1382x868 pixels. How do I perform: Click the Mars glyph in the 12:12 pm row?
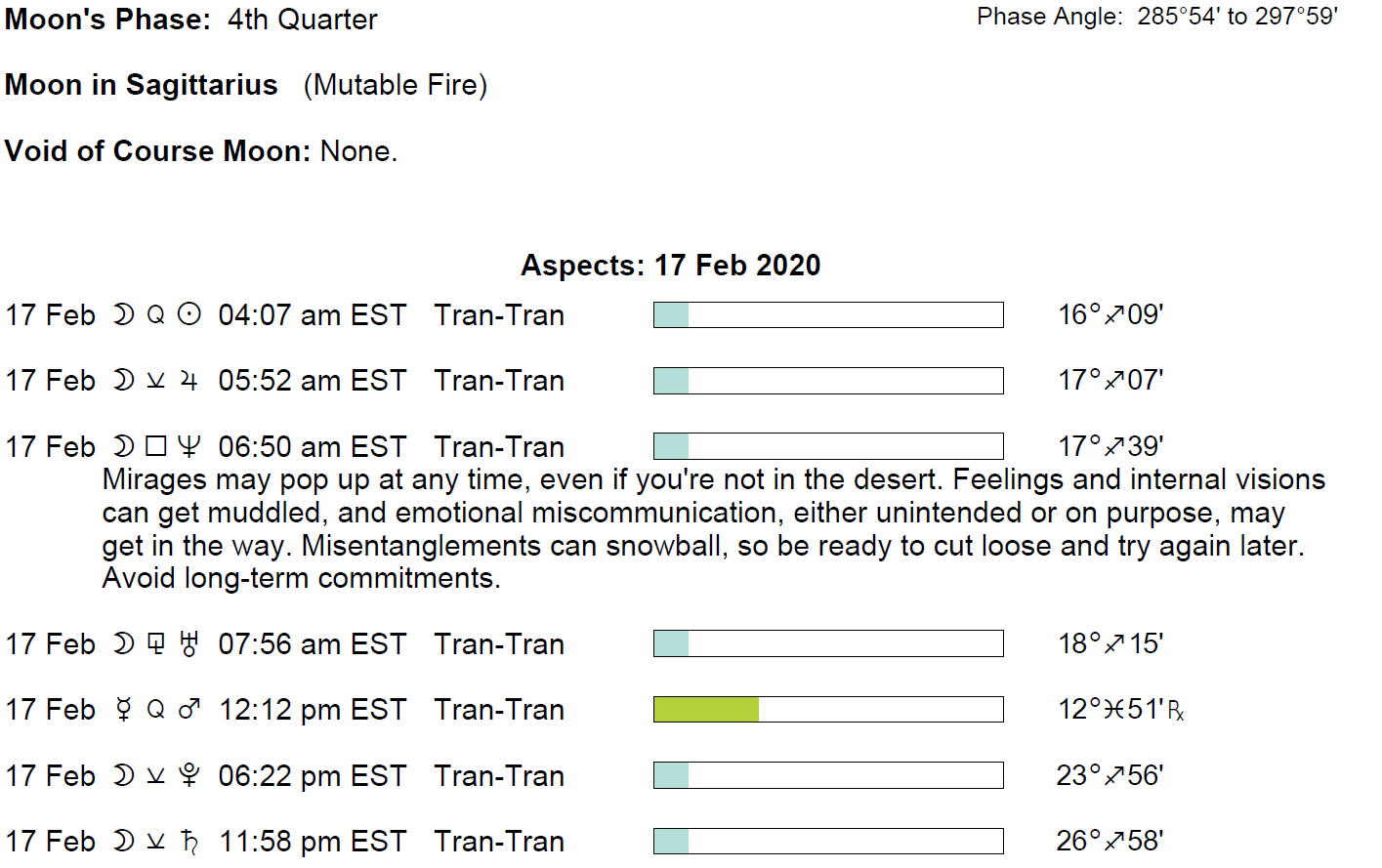pyautogui.click(x=189, y=710)
